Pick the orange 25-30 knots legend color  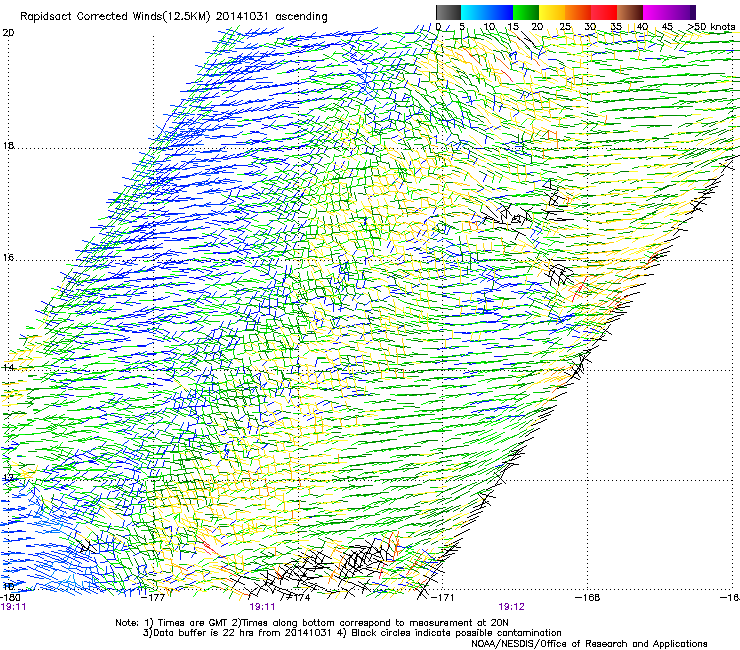[x=578, y=13]
